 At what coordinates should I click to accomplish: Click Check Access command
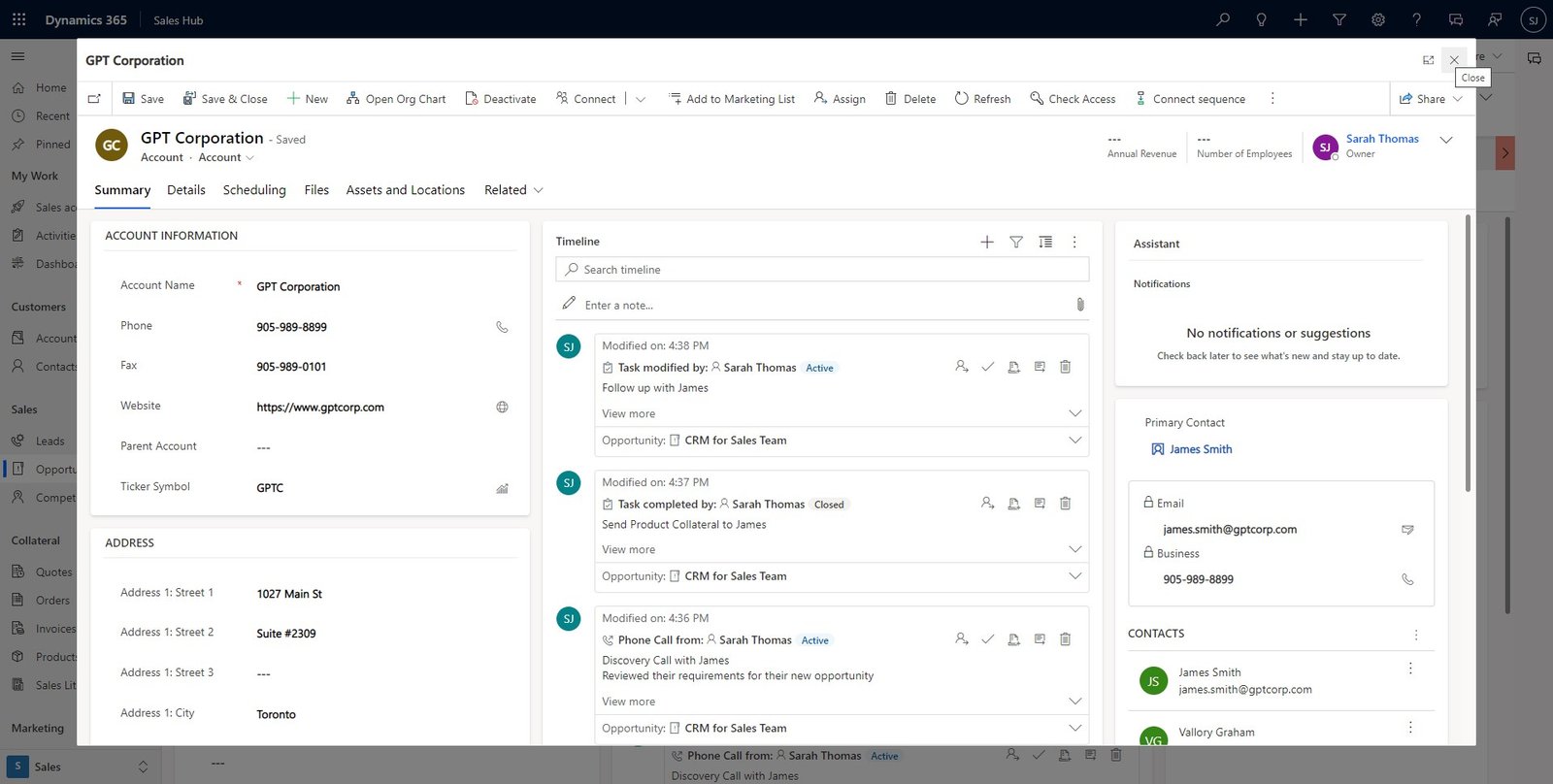(1073, 99)
